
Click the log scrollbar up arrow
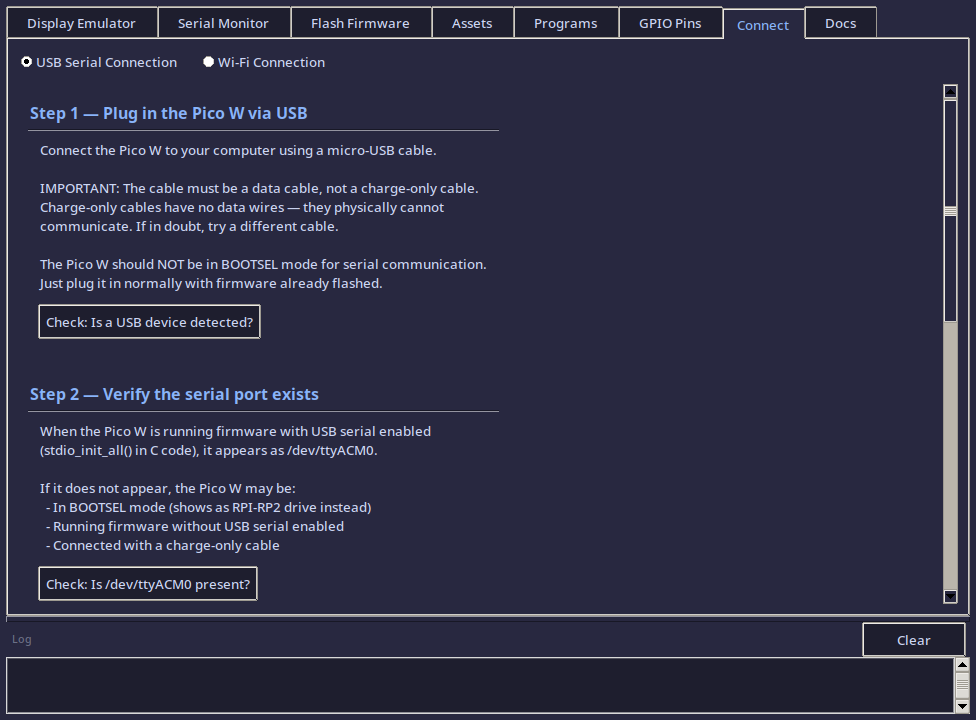[964, 666]
